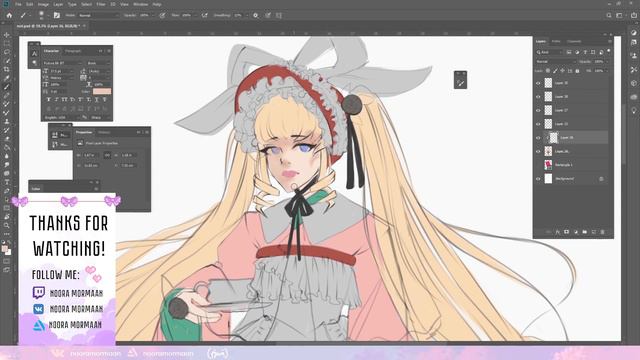Viewport: 640px width, 360px height.
Task: Add a layer mask icon
Action: point(567,232)
